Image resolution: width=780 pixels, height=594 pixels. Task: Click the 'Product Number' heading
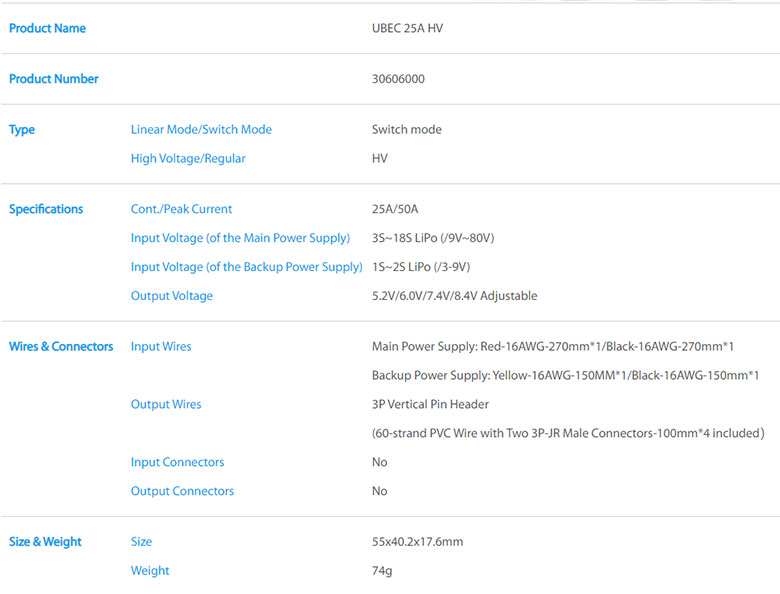54,79
